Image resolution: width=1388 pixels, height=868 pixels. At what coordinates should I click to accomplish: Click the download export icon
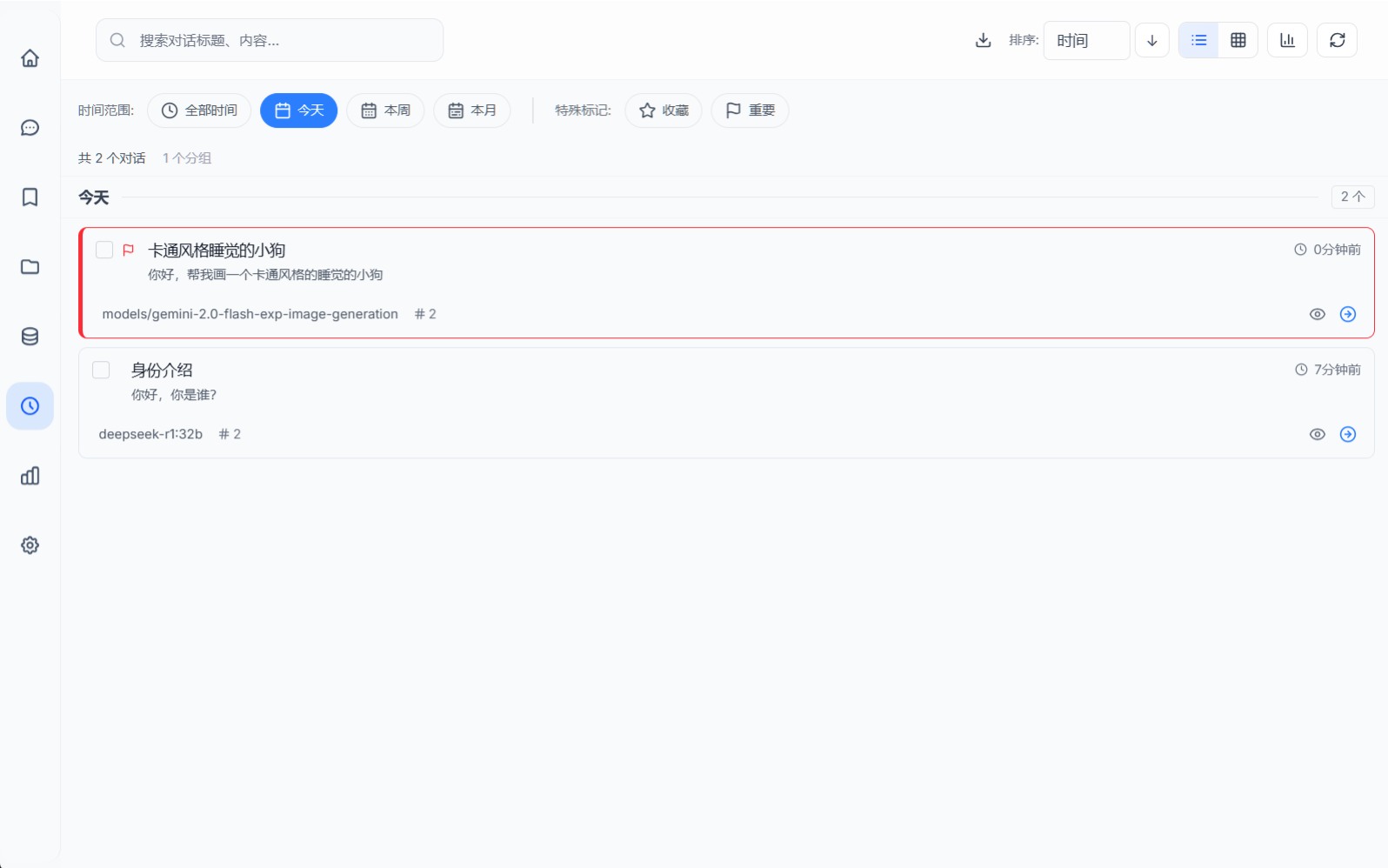point(983,40)
